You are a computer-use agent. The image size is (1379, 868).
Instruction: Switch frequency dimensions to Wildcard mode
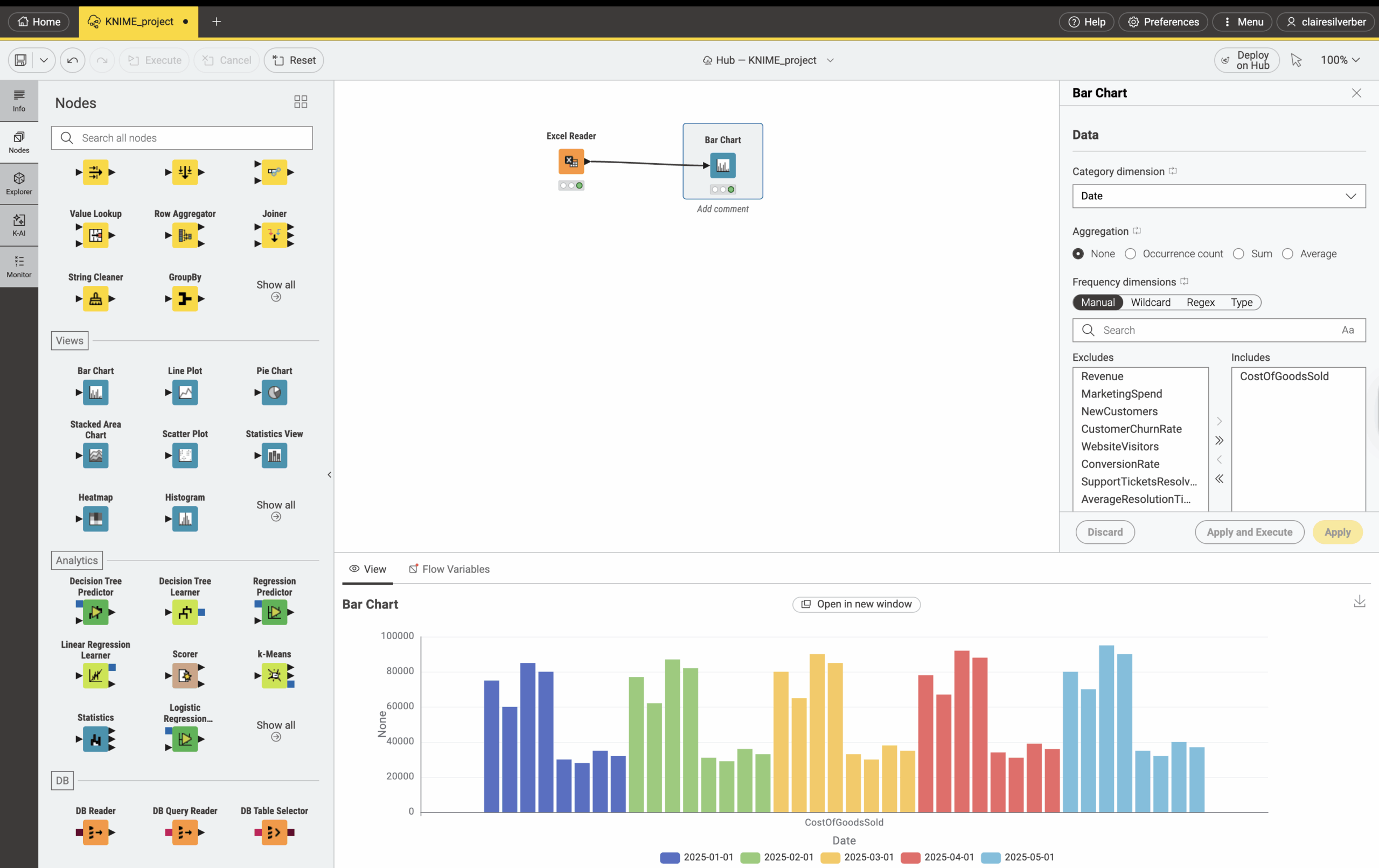pos(1150,302)
